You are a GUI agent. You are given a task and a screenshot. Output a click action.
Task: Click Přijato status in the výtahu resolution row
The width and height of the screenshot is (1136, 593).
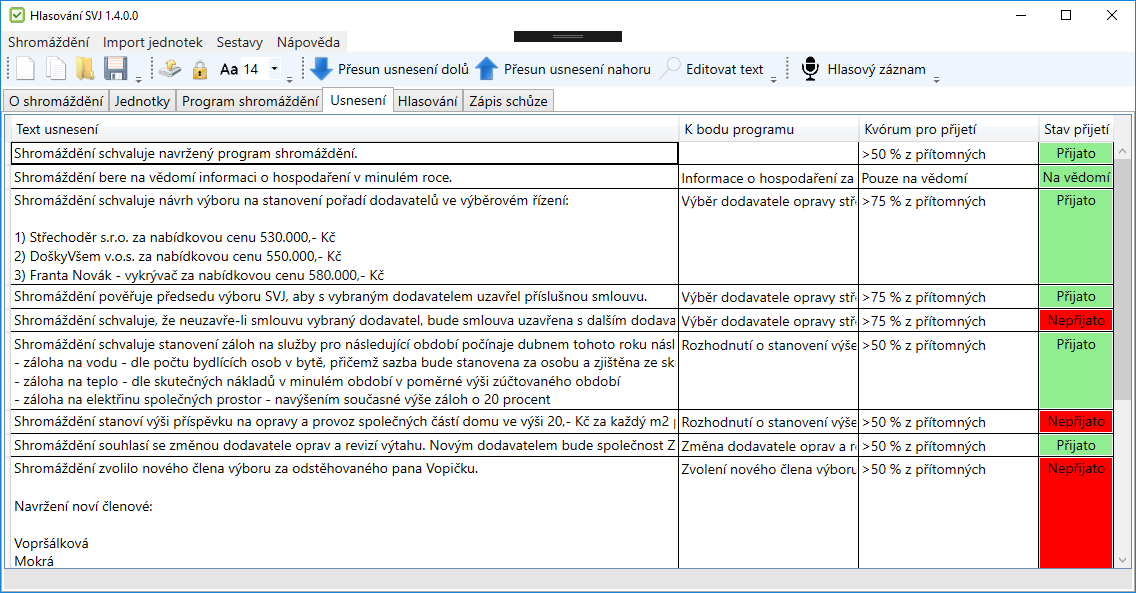[1076, 445]
